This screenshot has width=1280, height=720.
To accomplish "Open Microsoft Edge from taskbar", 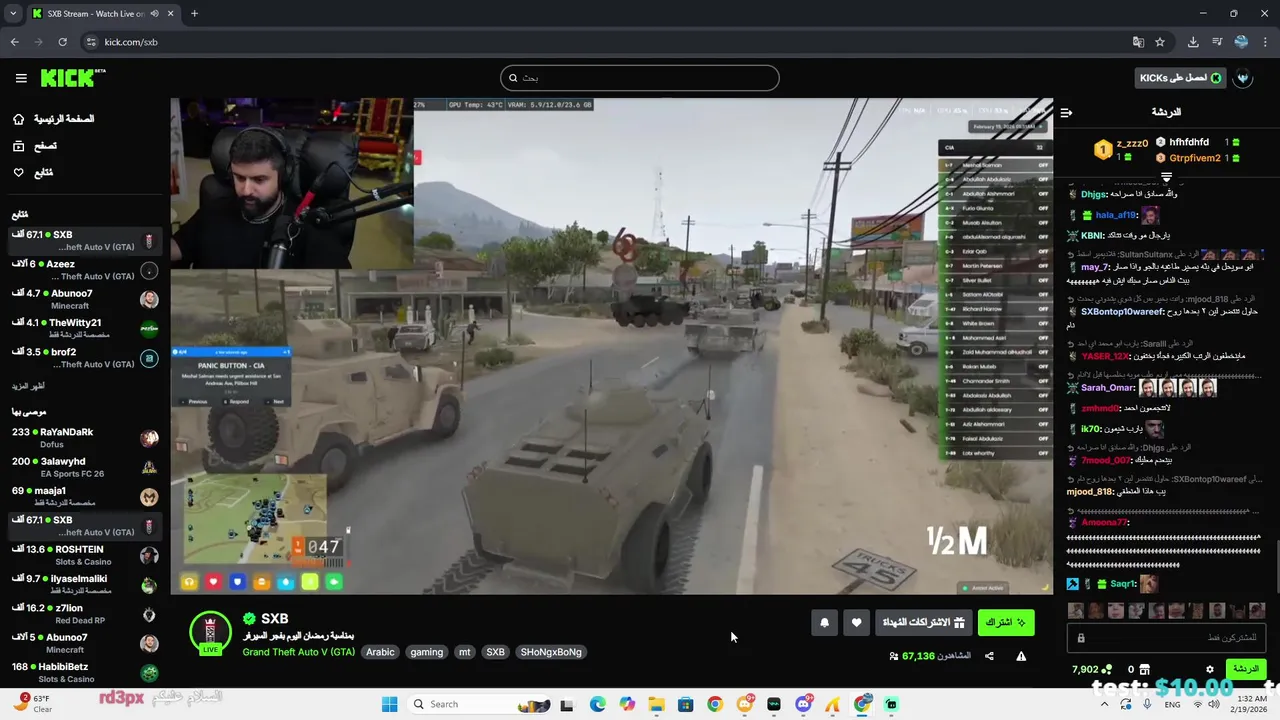I will click(x=598, y=704).
